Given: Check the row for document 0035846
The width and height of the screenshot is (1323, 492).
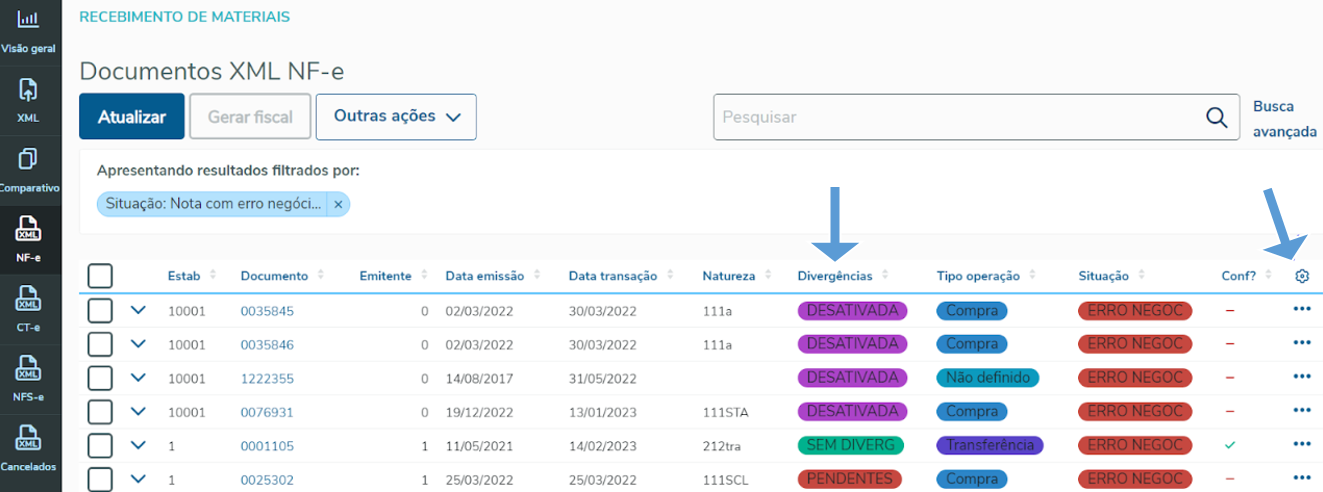Looking at the screenshot, I should click(100, 344).
